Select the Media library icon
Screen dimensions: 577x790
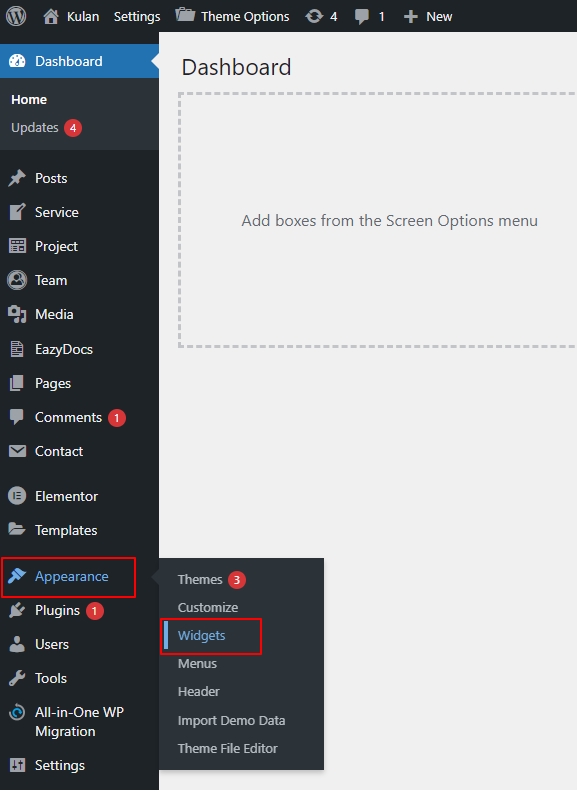pos(17,314)
